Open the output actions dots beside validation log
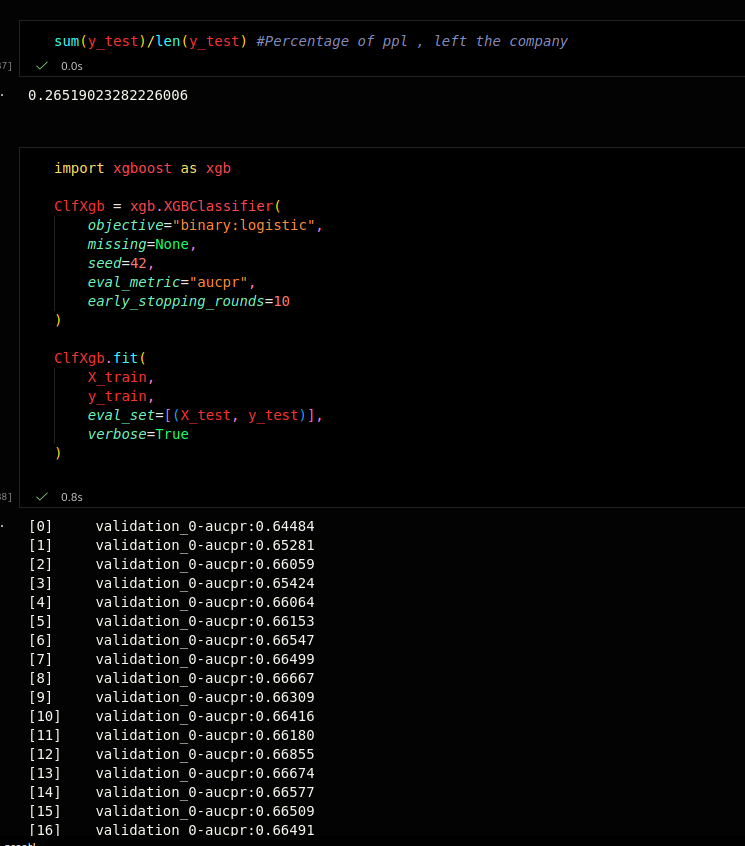 [2, 525]
